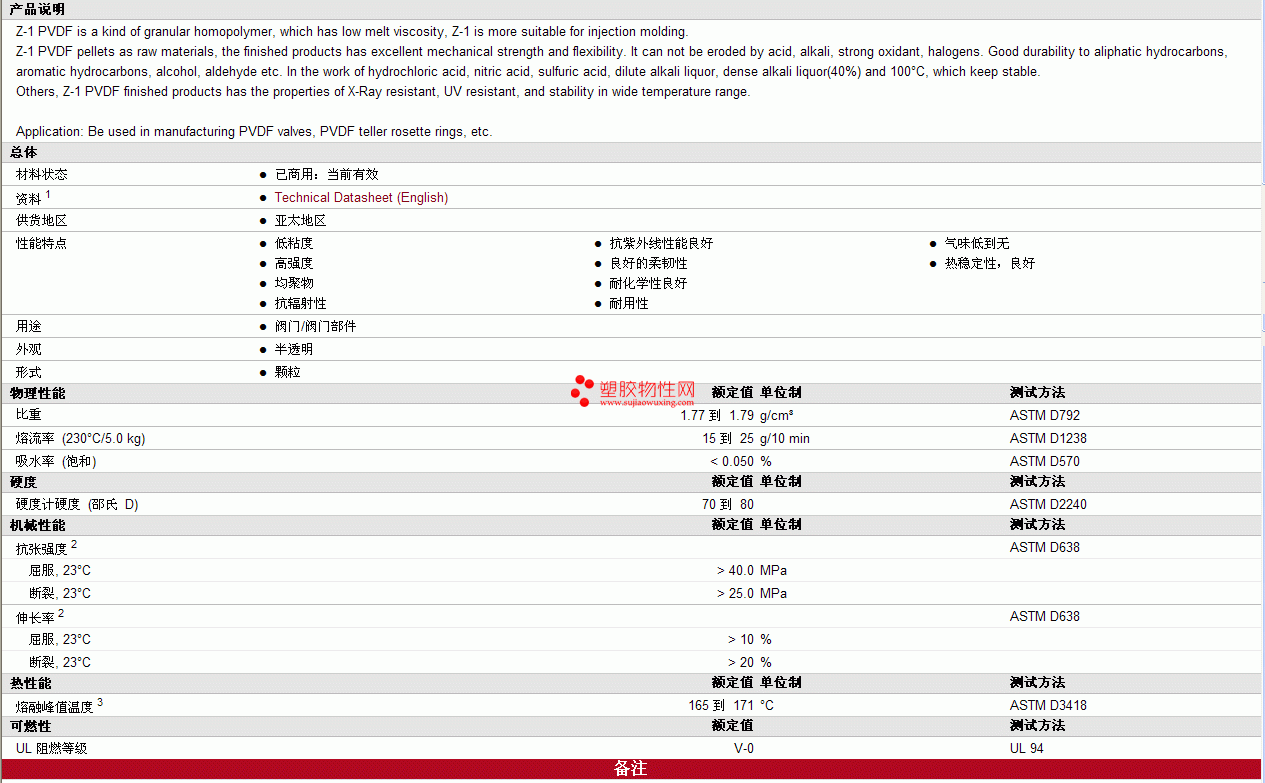Image resolution: width=1265 pixels, height=783 pixels.
Task: Select the UL 阻燃等级 row label
Action: click(x=52, y=748)
